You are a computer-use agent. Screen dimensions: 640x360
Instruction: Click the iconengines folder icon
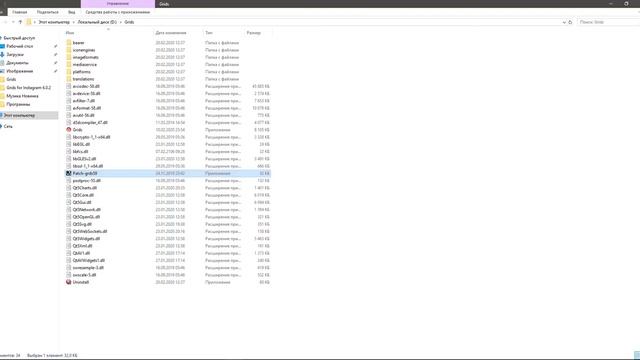point(69,50)
